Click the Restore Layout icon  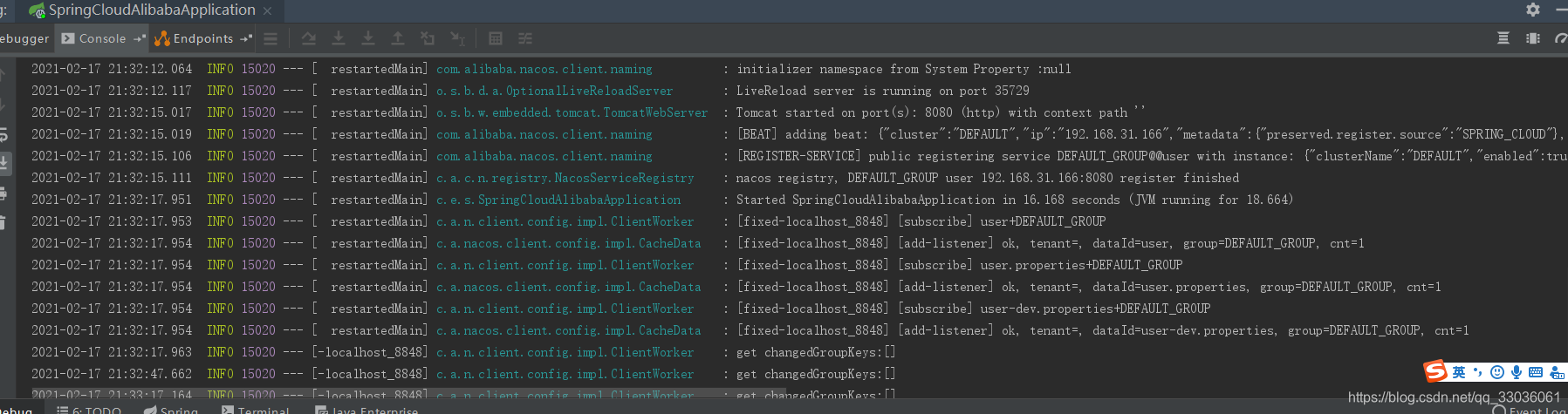tap(1503, 38)
